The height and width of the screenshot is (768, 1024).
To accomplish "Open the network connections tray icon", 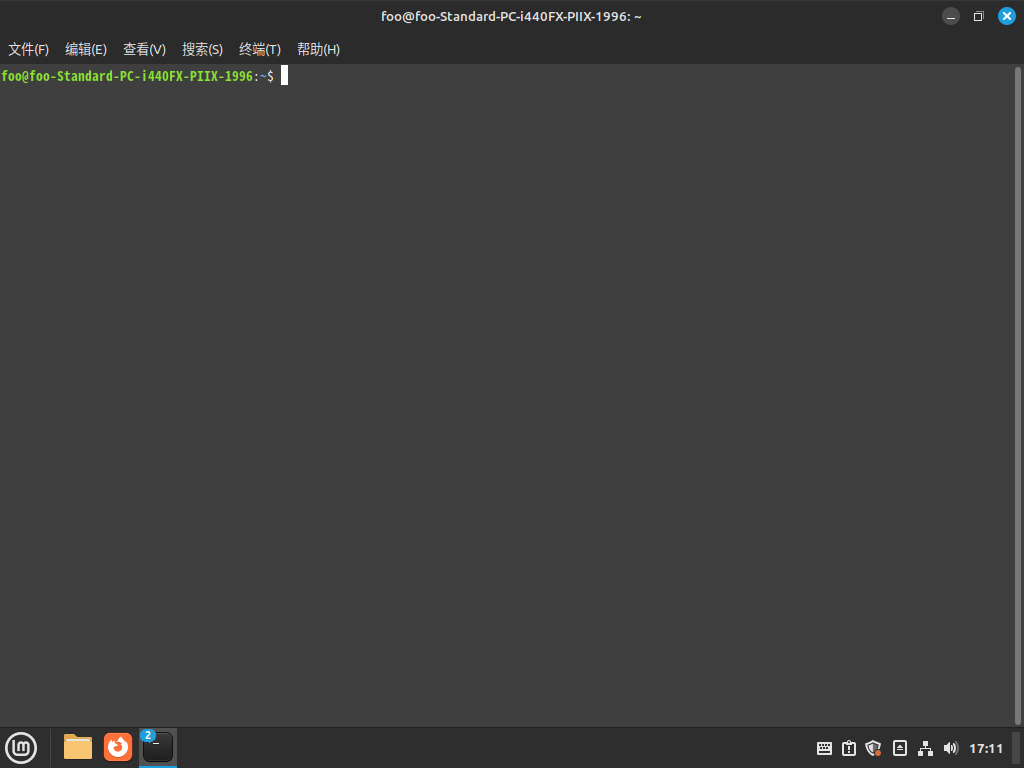I will pos(925,748).
